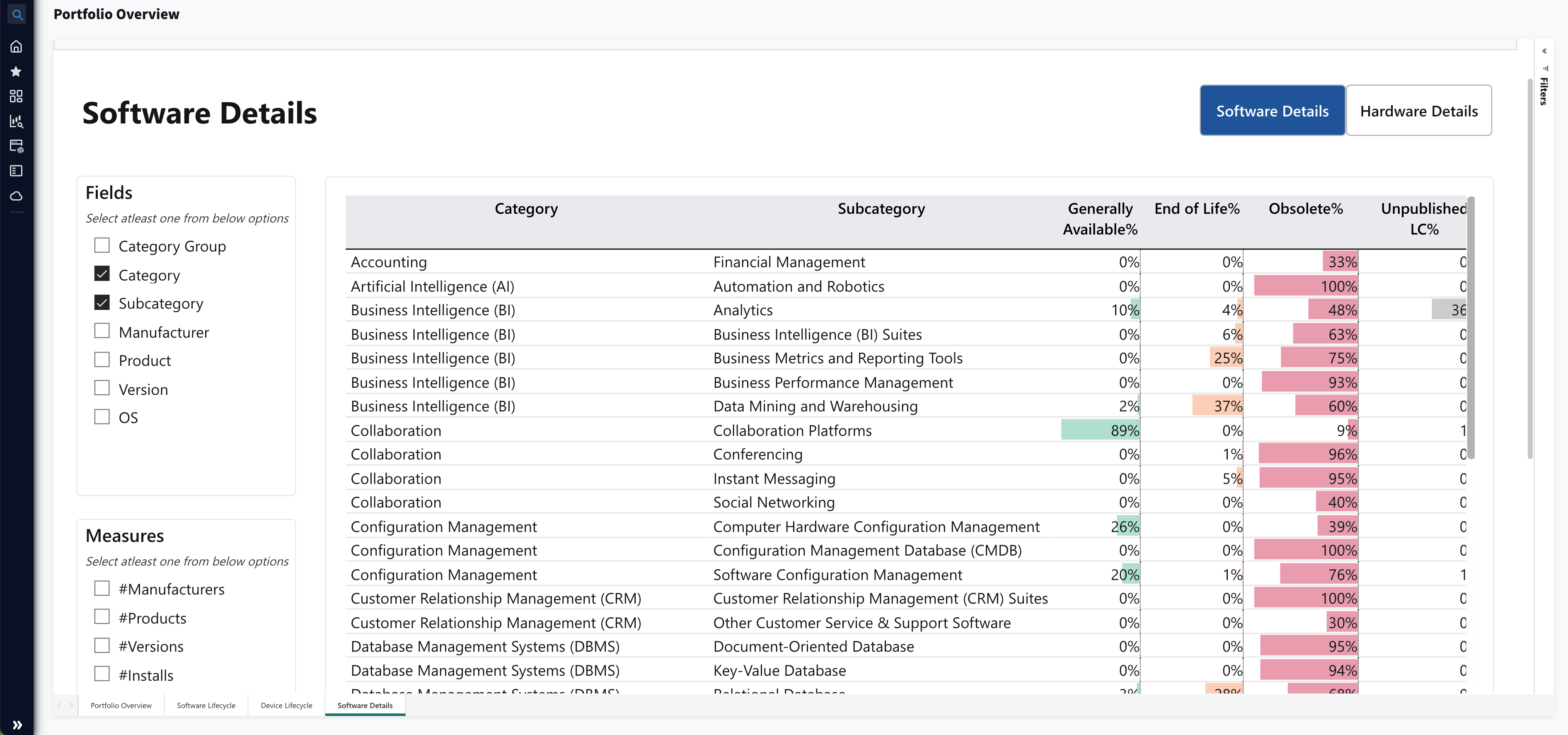Check the #Manufacturers measure checkbox

point(102,588)
